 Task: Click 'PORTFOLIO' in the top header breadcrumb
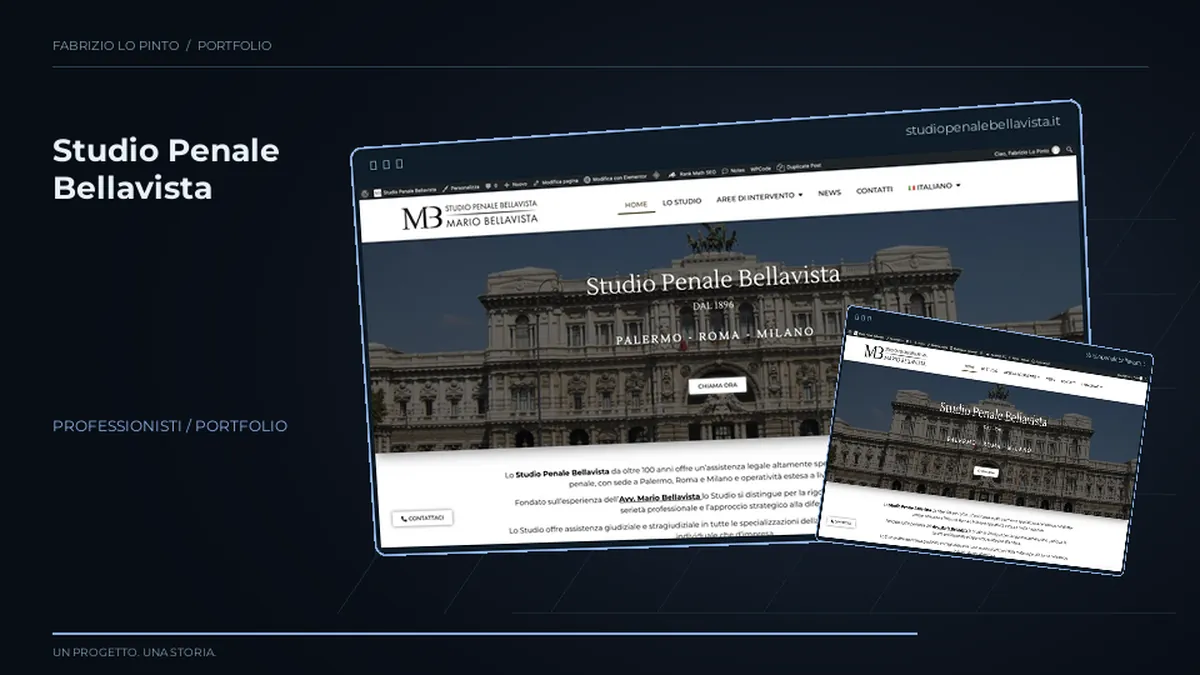click(x=234, y=45)
